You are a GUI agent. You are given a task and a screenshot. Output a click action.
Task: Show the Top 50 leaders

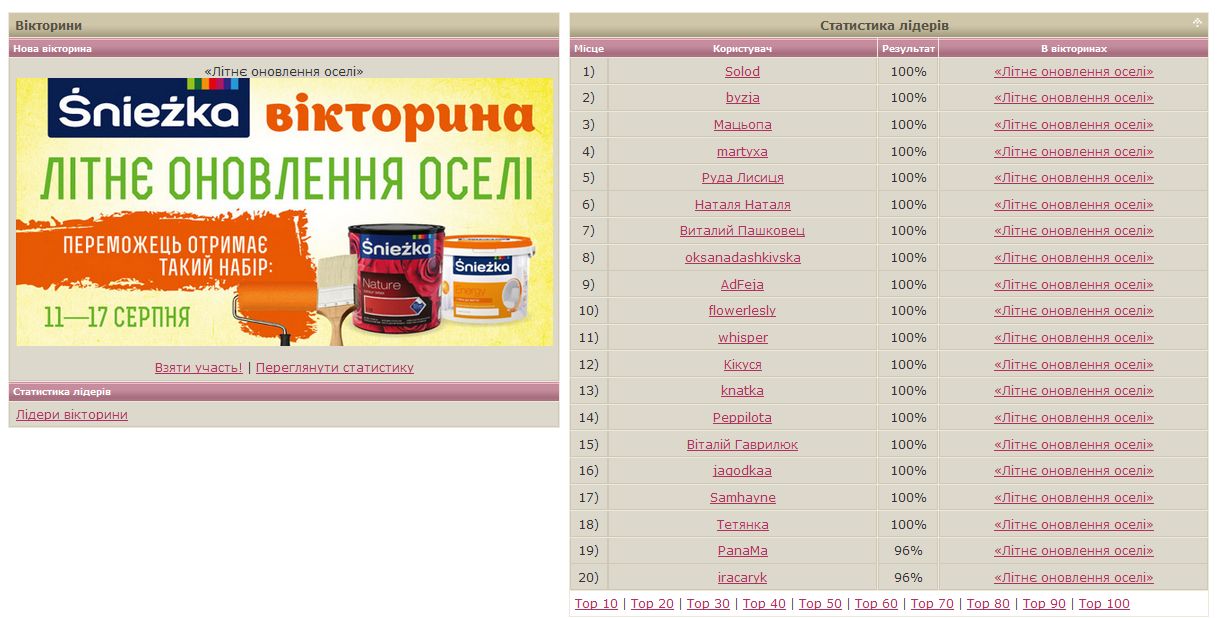(x=820, y=603)
